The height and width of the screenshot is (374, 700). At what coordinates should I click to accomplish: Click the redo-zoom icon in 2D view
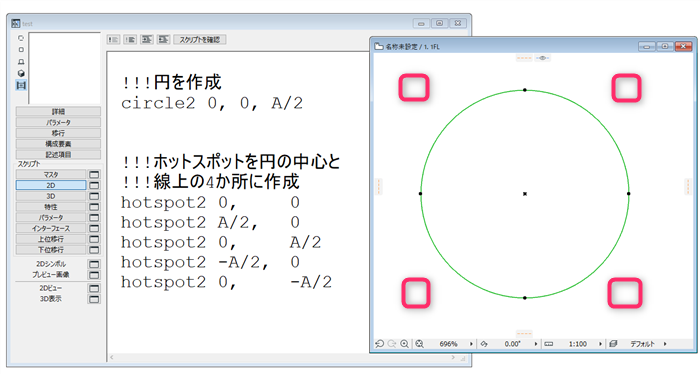392,344
